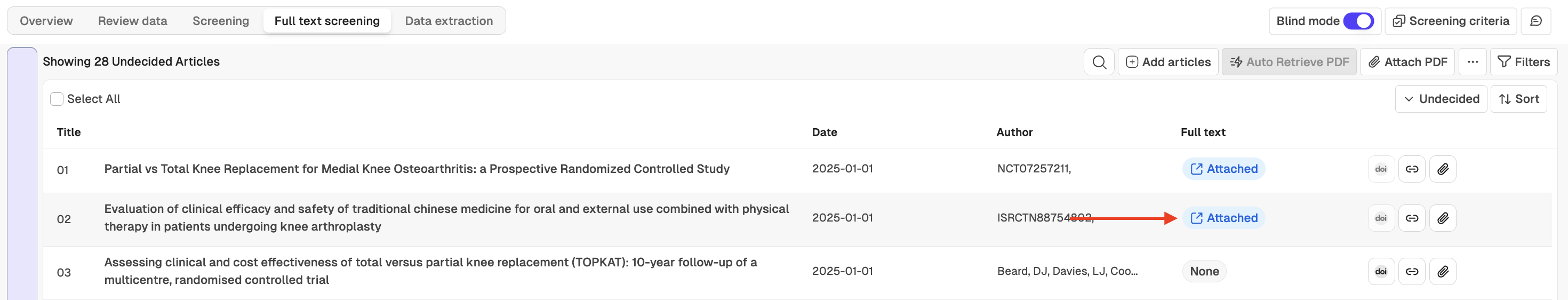Click the paperclip icon for article 03
This screenshot has height=300, width=1568.
[1443, 272]
